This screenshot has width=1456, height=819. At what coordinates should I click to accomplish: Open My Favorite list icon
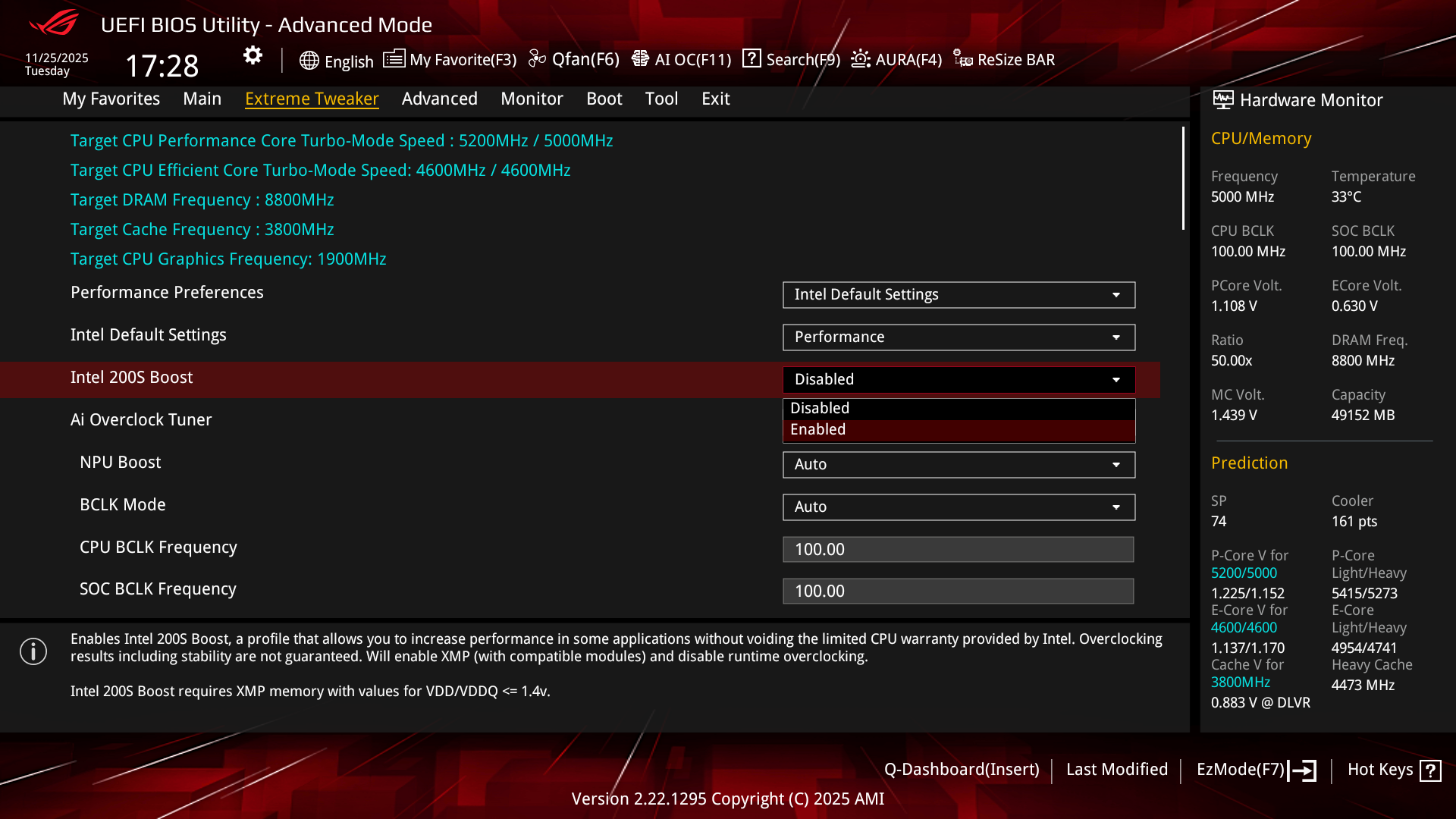click(x=394, y=59)
